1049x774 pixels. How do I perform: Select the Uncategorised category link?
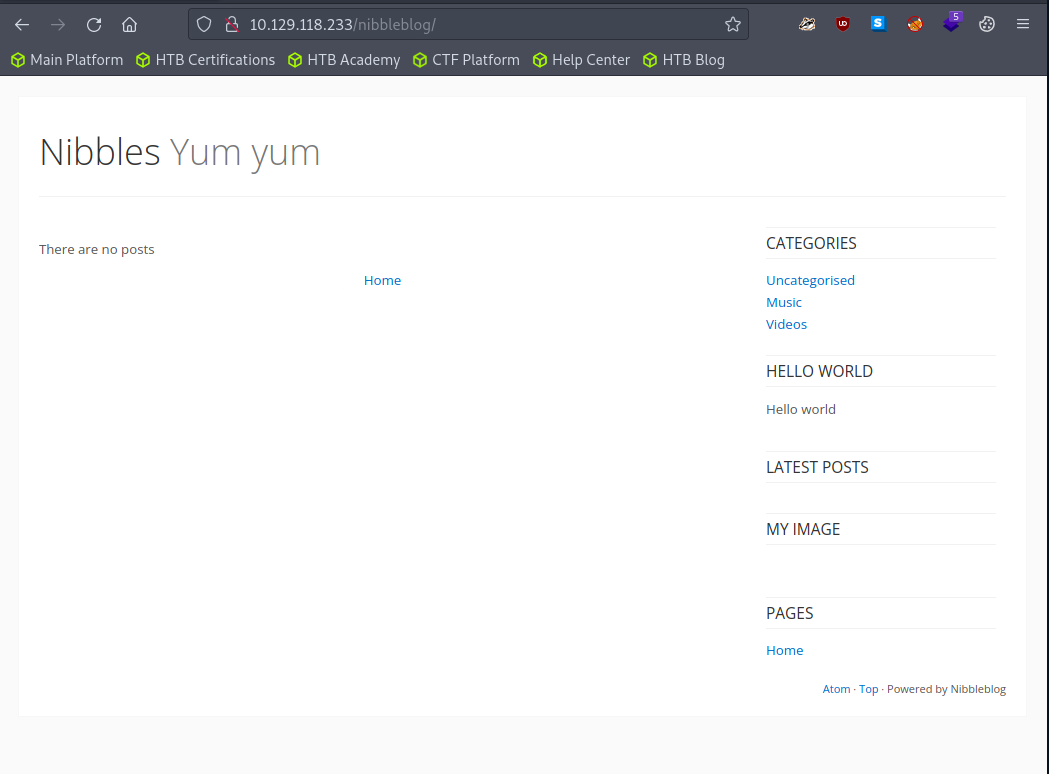point(810,280)
